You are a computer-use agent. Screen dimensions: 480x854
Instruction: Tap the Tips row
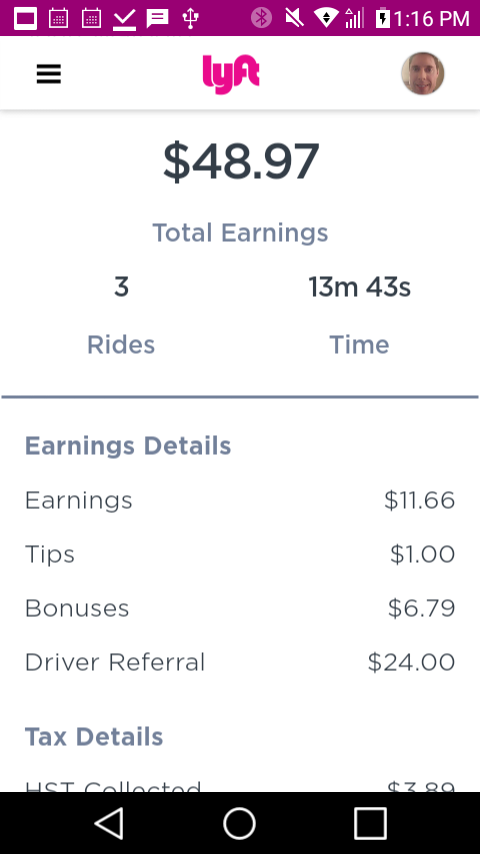coord(240,554)
